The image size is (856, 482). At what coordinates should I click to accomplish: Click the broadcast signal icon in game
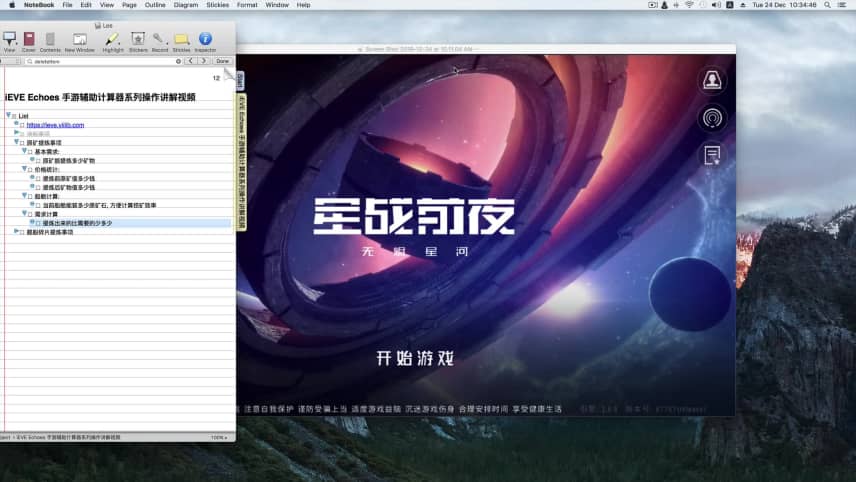coord(712,117)
